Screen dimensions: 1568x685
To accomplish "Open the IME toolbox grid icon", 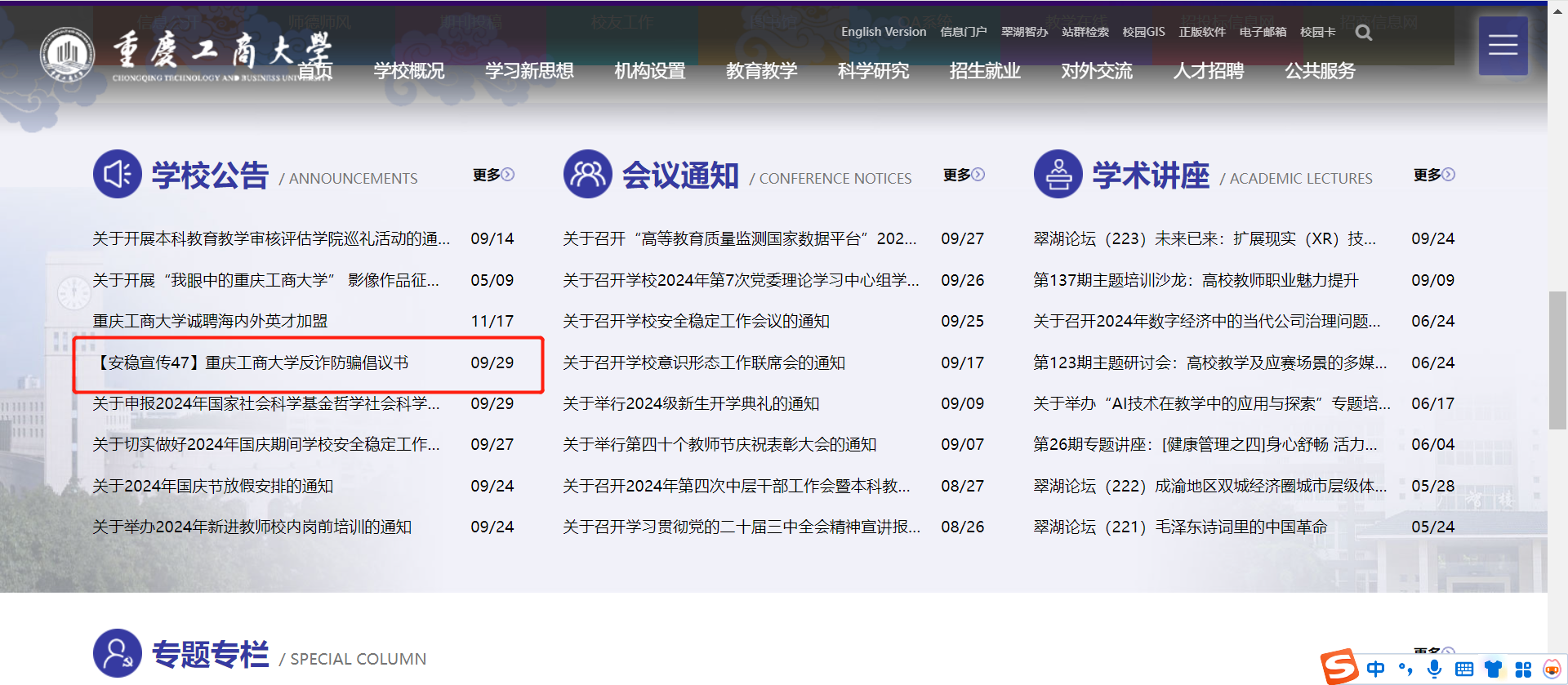I will [x=1523, y=669].
